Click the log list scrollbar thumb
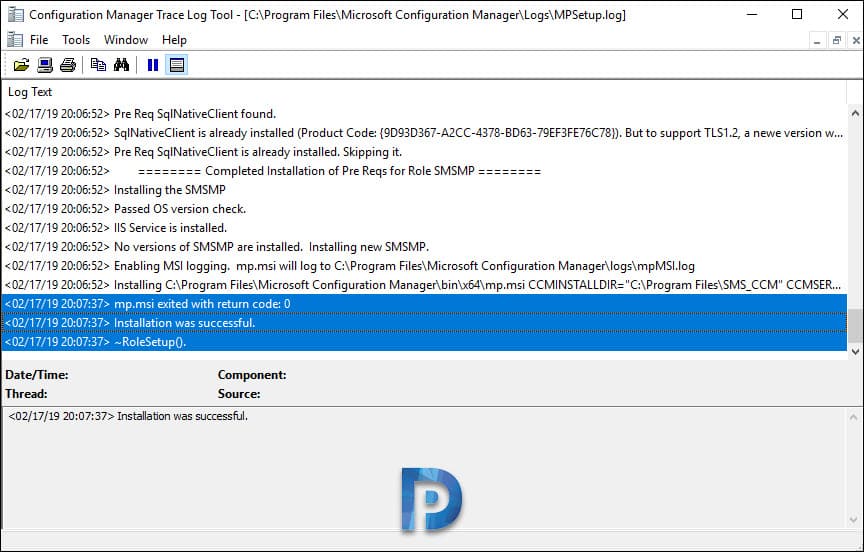The width and height of the screenshot is (864, 552). click(x=855, y=325)
